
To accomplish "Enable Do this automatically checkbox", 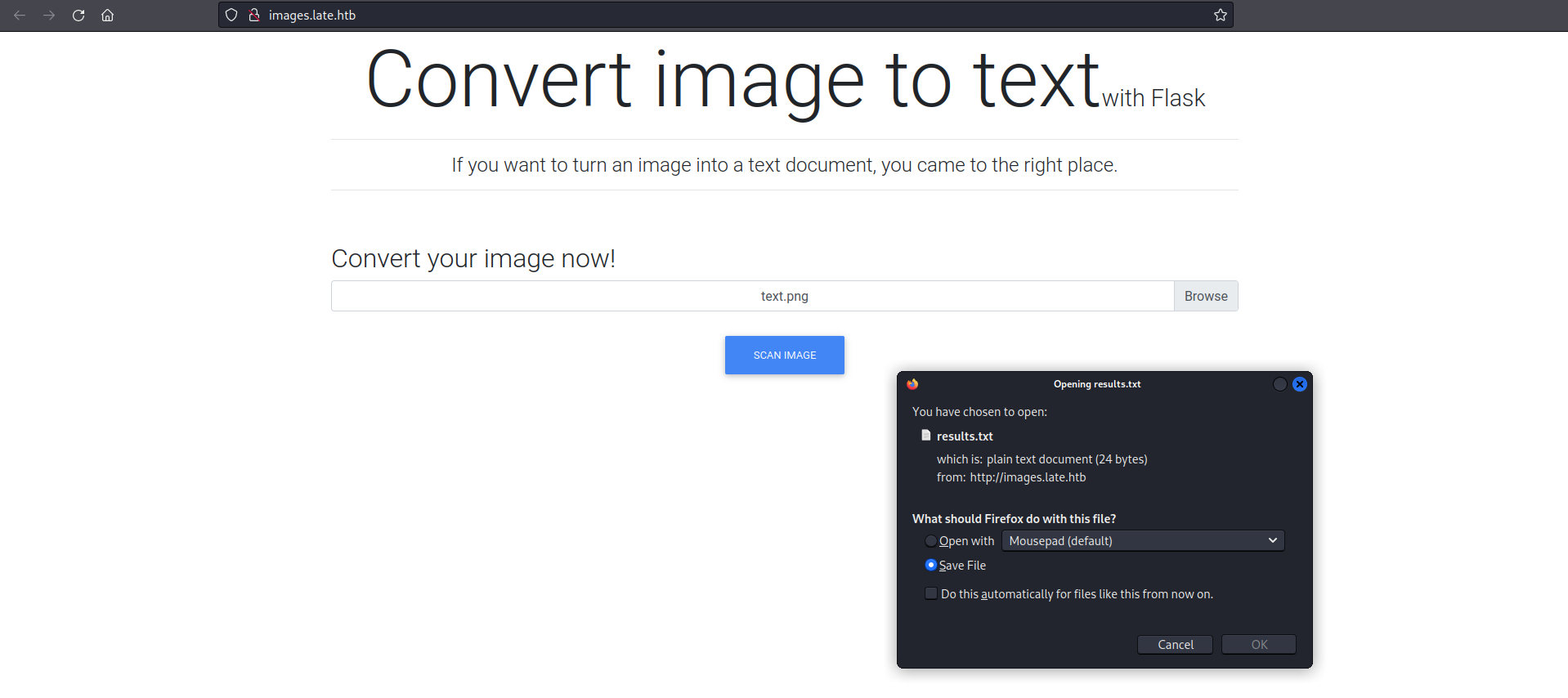I will pyautogui.click(x=930, y=593).
